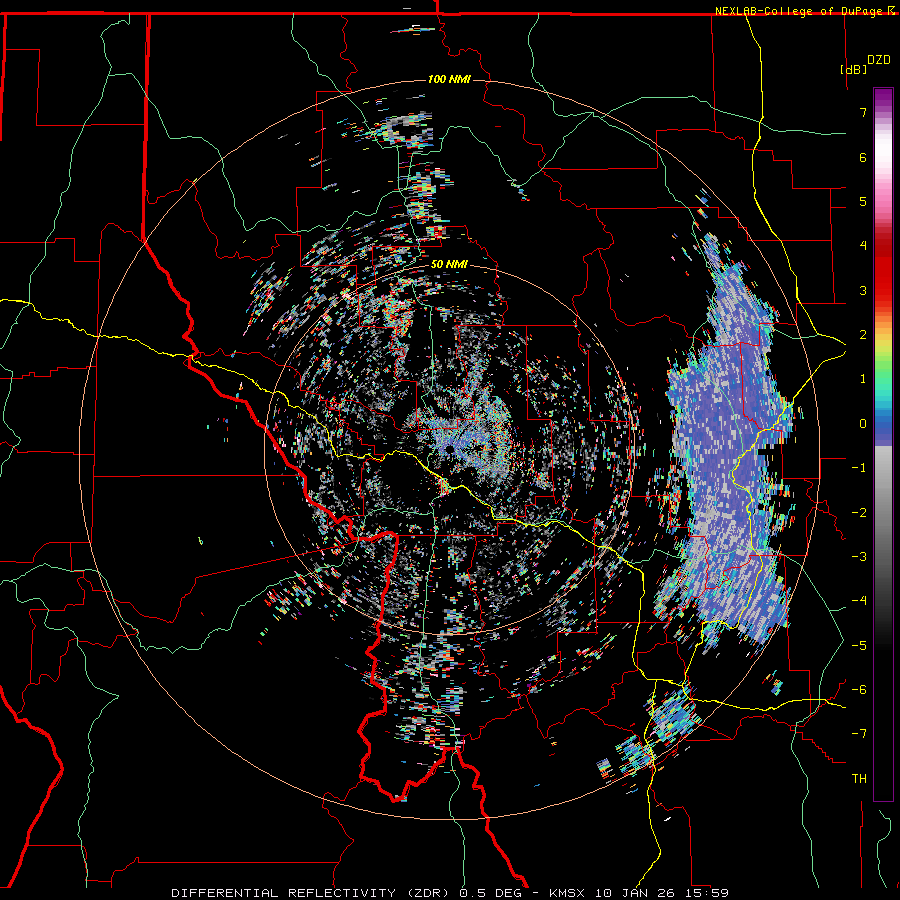900x900 pixels.
Task: Click the 7 value on color scale
Action: (863, 112)
